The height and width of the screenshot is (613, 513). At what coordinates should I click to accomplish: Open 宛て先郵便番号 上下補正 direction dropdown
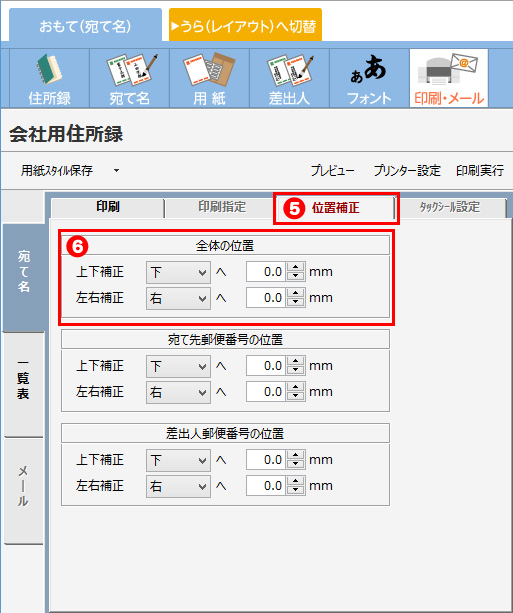(x=178, y=366)
